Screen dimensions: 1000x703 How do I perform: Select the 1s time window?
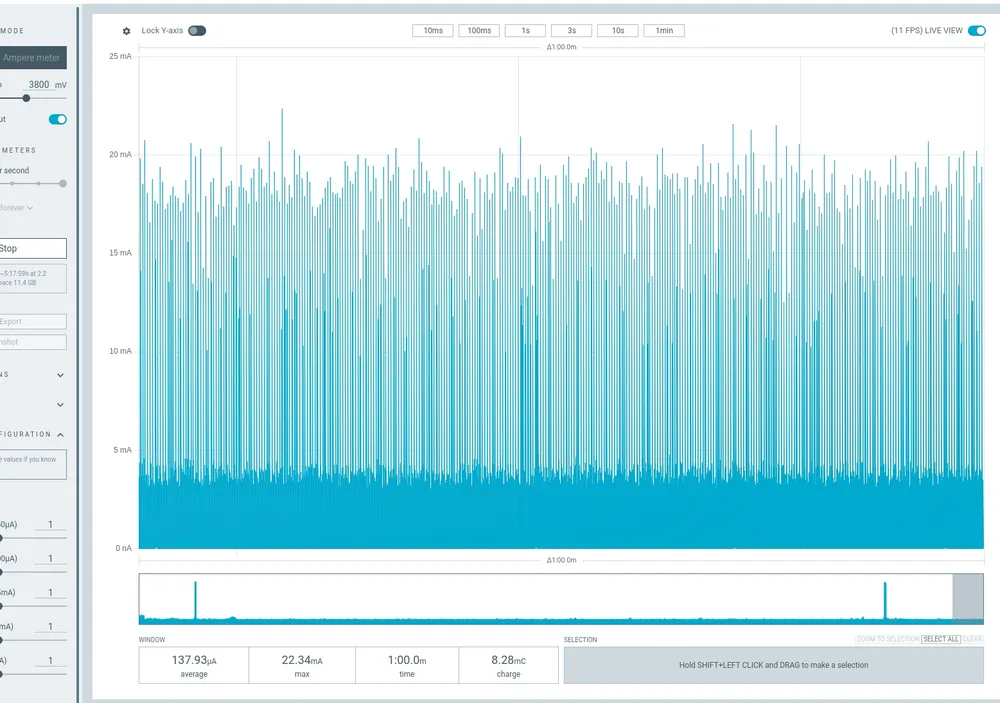click(525, 31)
